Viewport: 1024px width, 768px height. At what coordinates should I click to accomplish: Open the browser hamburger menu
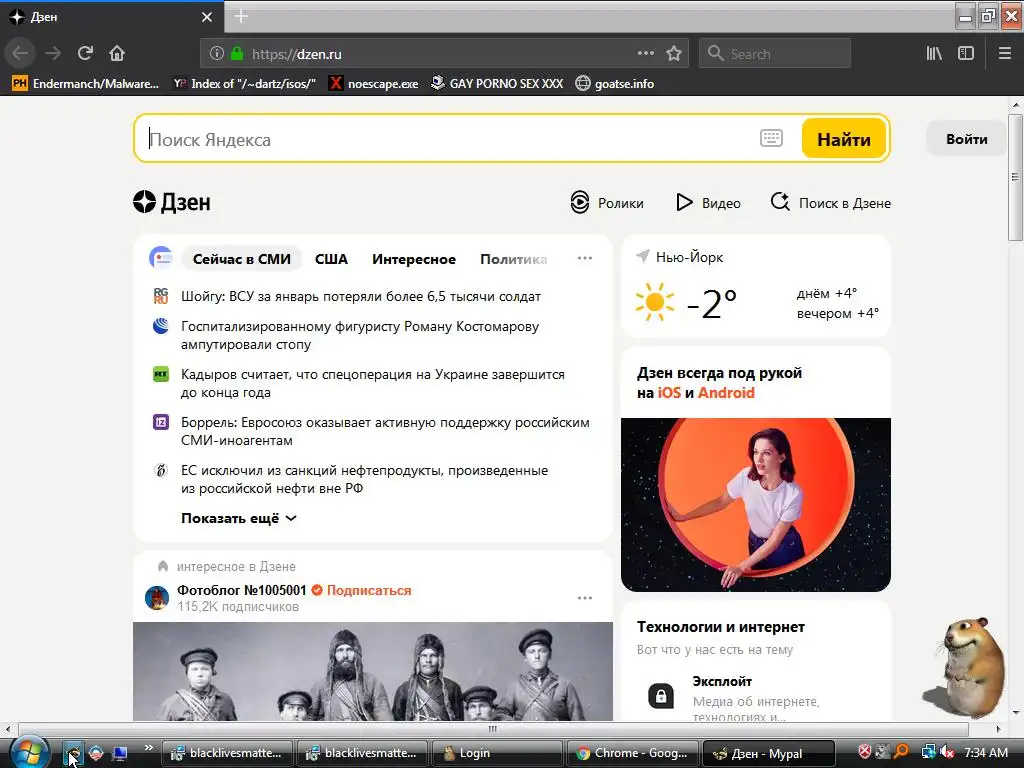(x=1005, y=54)
